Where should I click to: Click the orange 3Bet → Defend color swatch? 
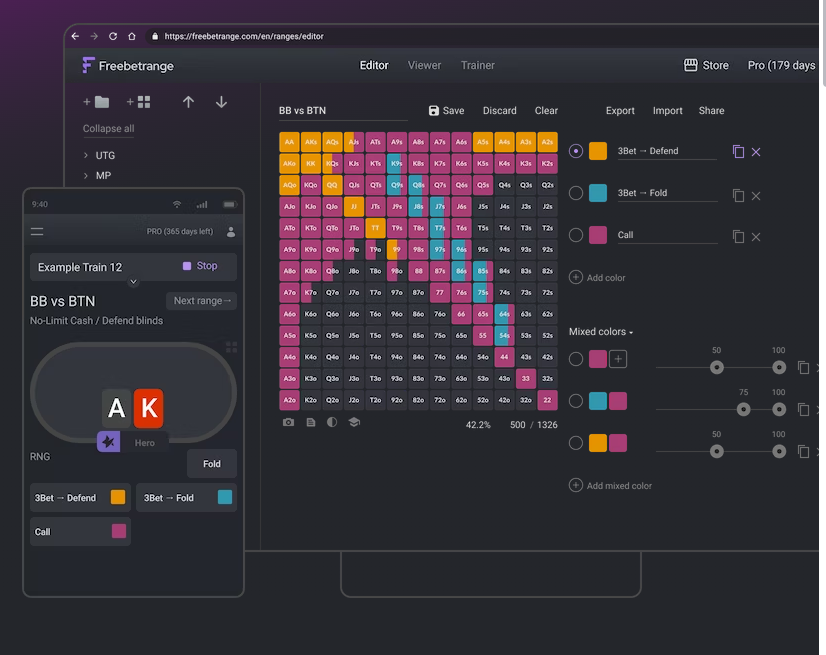[598, 151]
